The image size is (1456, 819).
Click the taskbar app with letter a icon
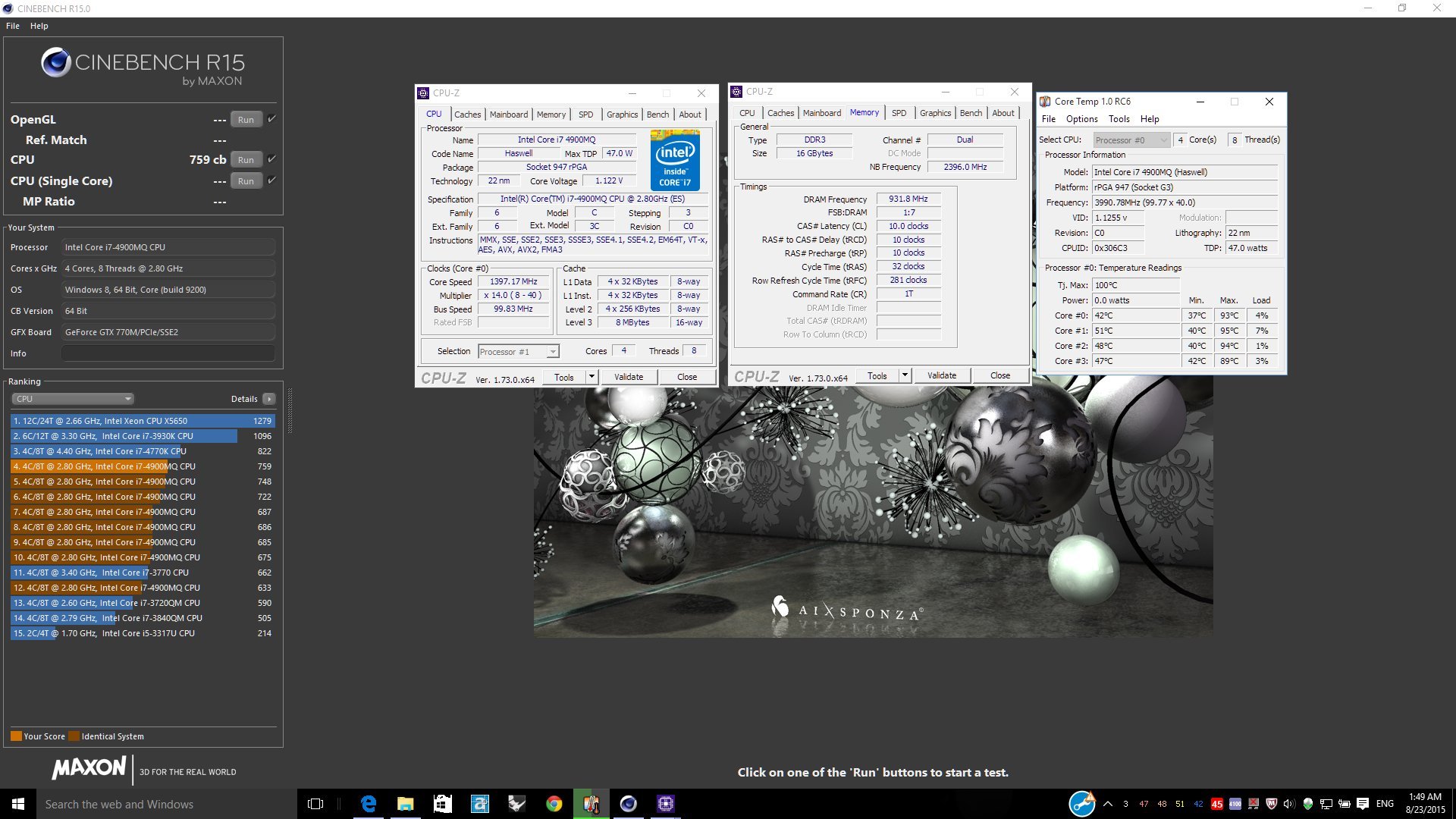[x=480, y=804]
